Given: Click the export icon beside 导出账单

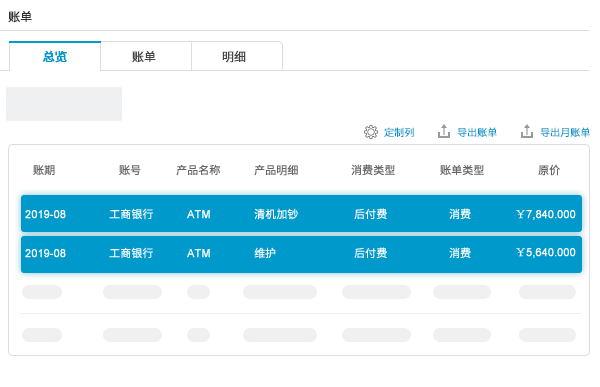Looking at the screenshot, I should coord(443,131).
